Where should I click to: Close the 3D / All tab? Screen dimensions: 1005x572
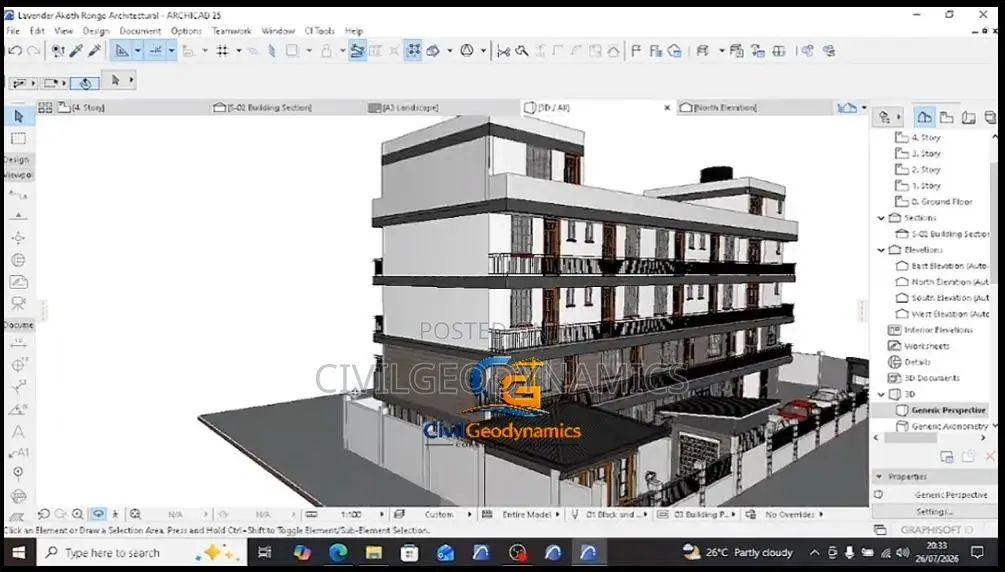(x=667, y=108)
